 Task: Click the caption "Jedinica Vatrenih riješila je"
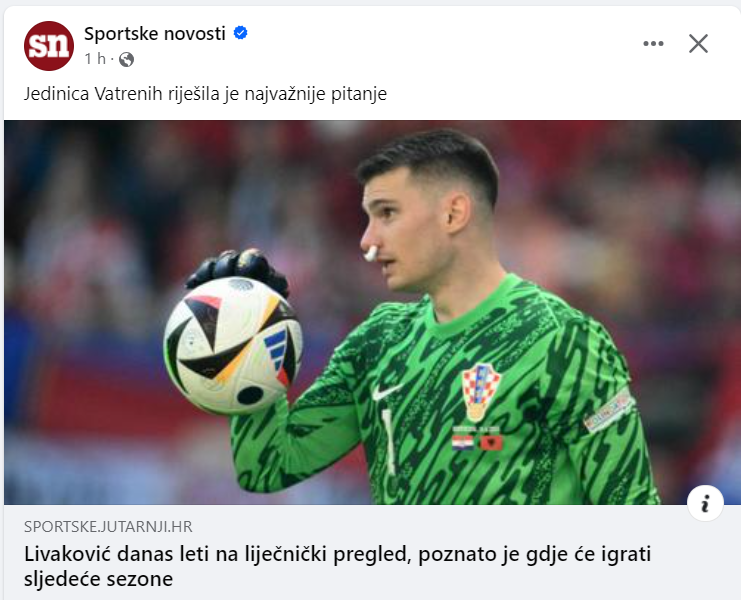pos(131,94)
